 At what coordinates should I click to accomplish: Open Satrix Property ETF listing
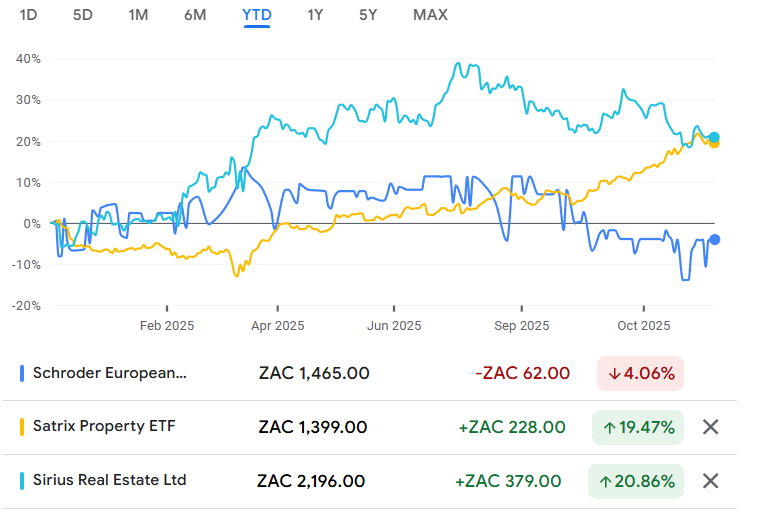coord(104,427)
